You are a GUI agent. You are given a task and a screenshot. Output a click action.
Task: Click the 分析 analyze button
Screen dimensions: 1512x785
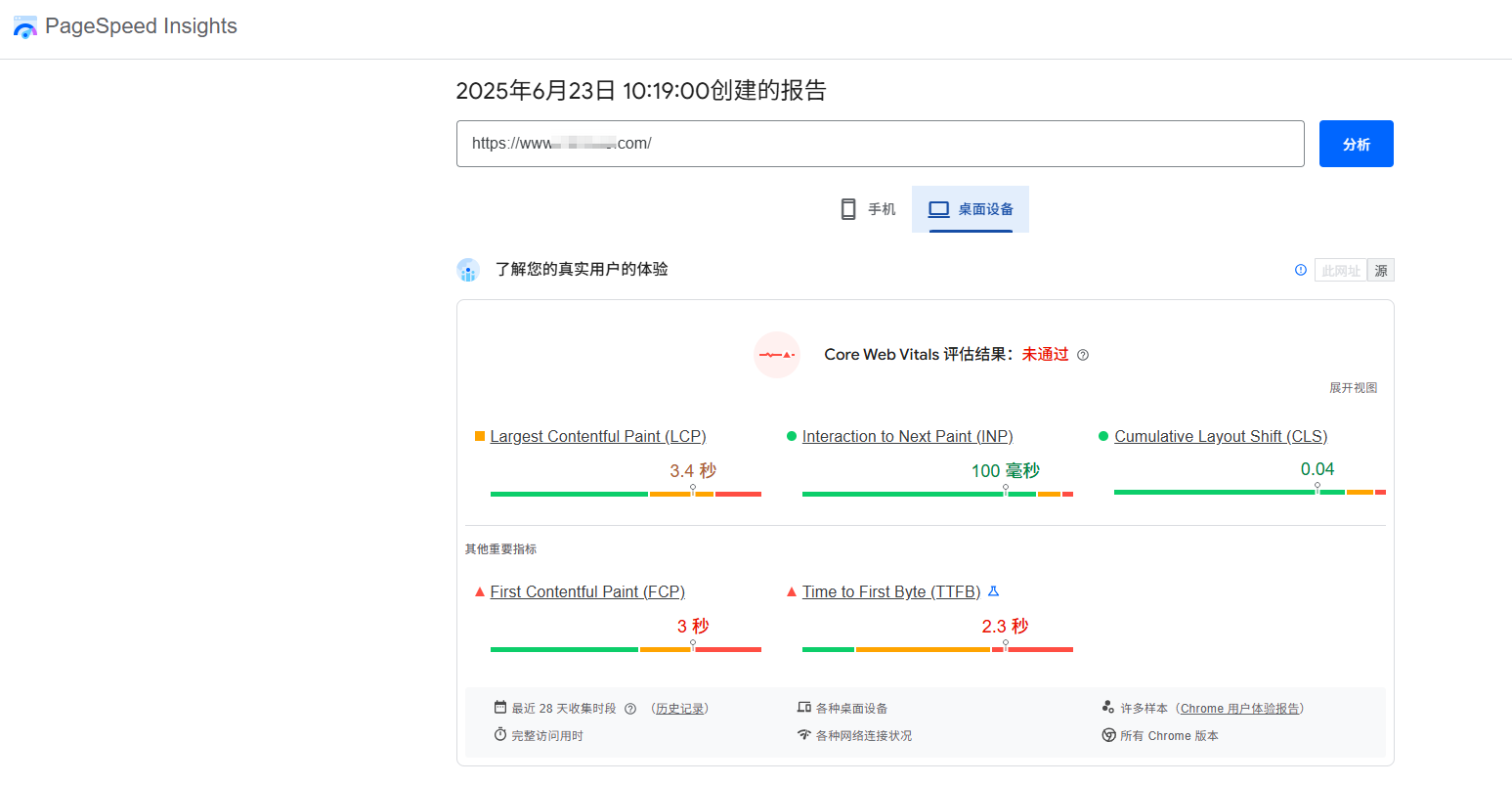click(x=1356, y=143)
